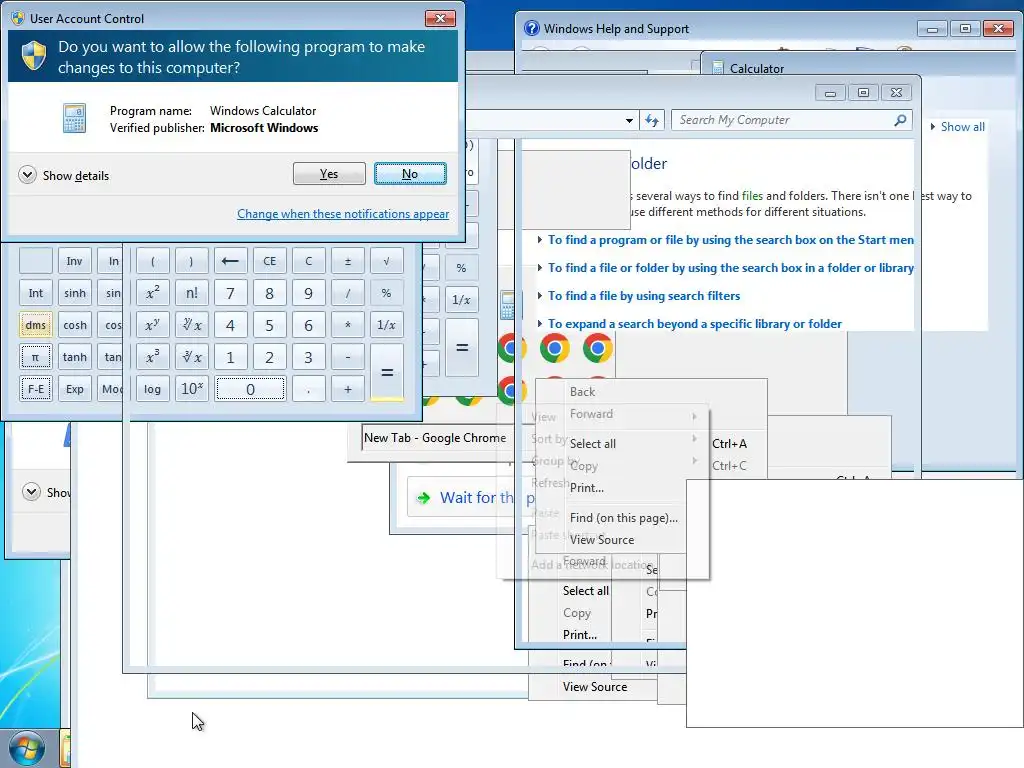Toggle the Inv key on the calculator
Screen dimensions: 1024x768
(x=74, y=261)
